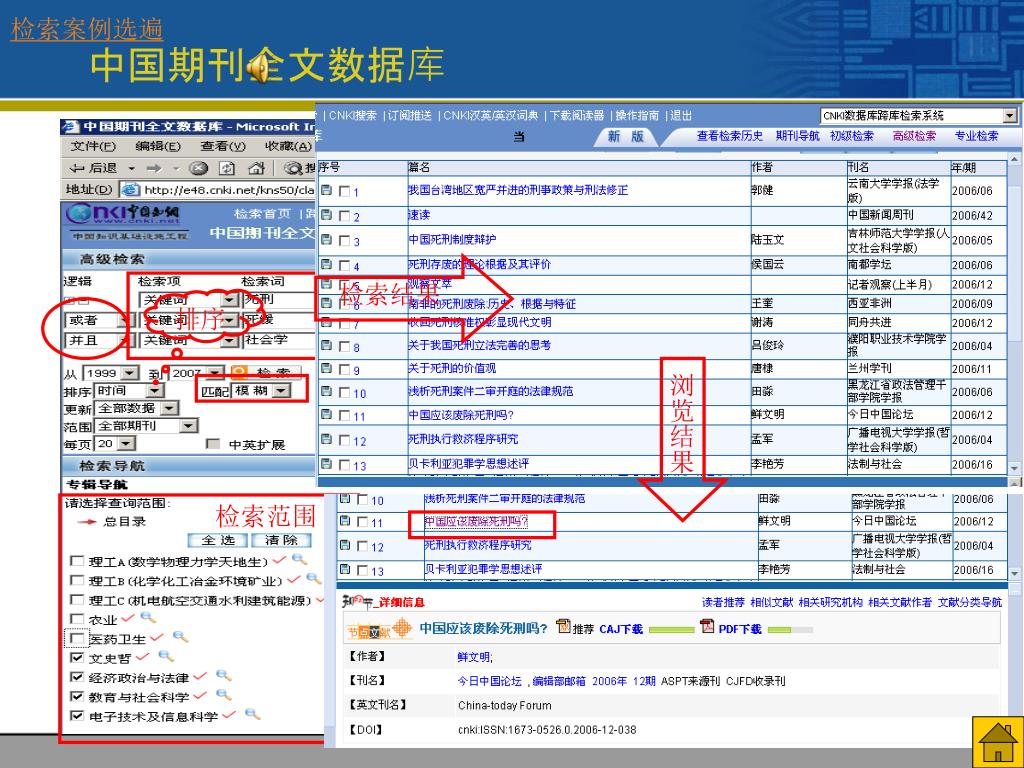Switch to the 高级检索 tab
This screenshot has width=1024, height=768.
914,136
